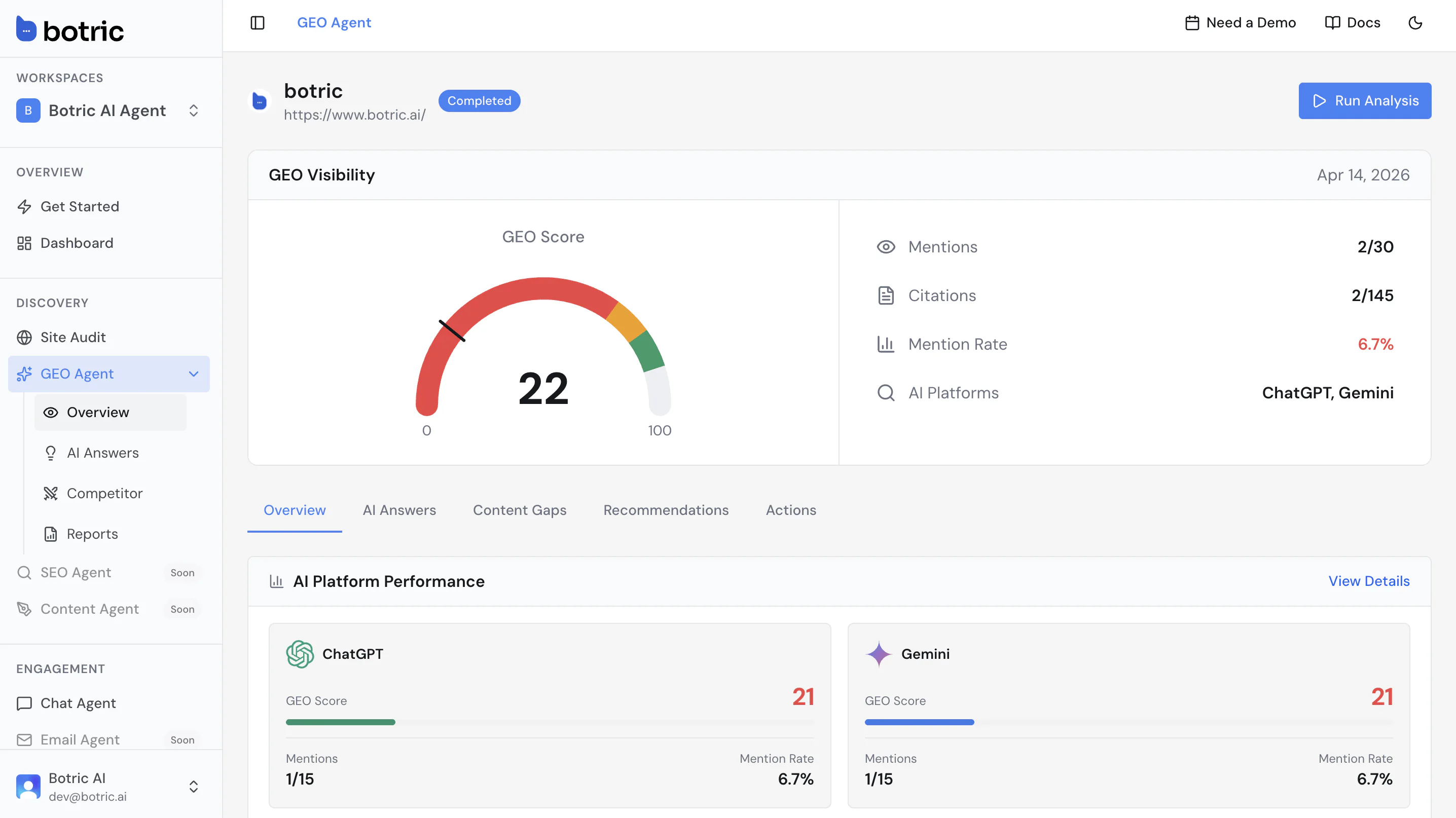Click ChatGPT GEO Score green progress bar
The width and height of the screenshot is (1456, 818).
tap(340, 722)
